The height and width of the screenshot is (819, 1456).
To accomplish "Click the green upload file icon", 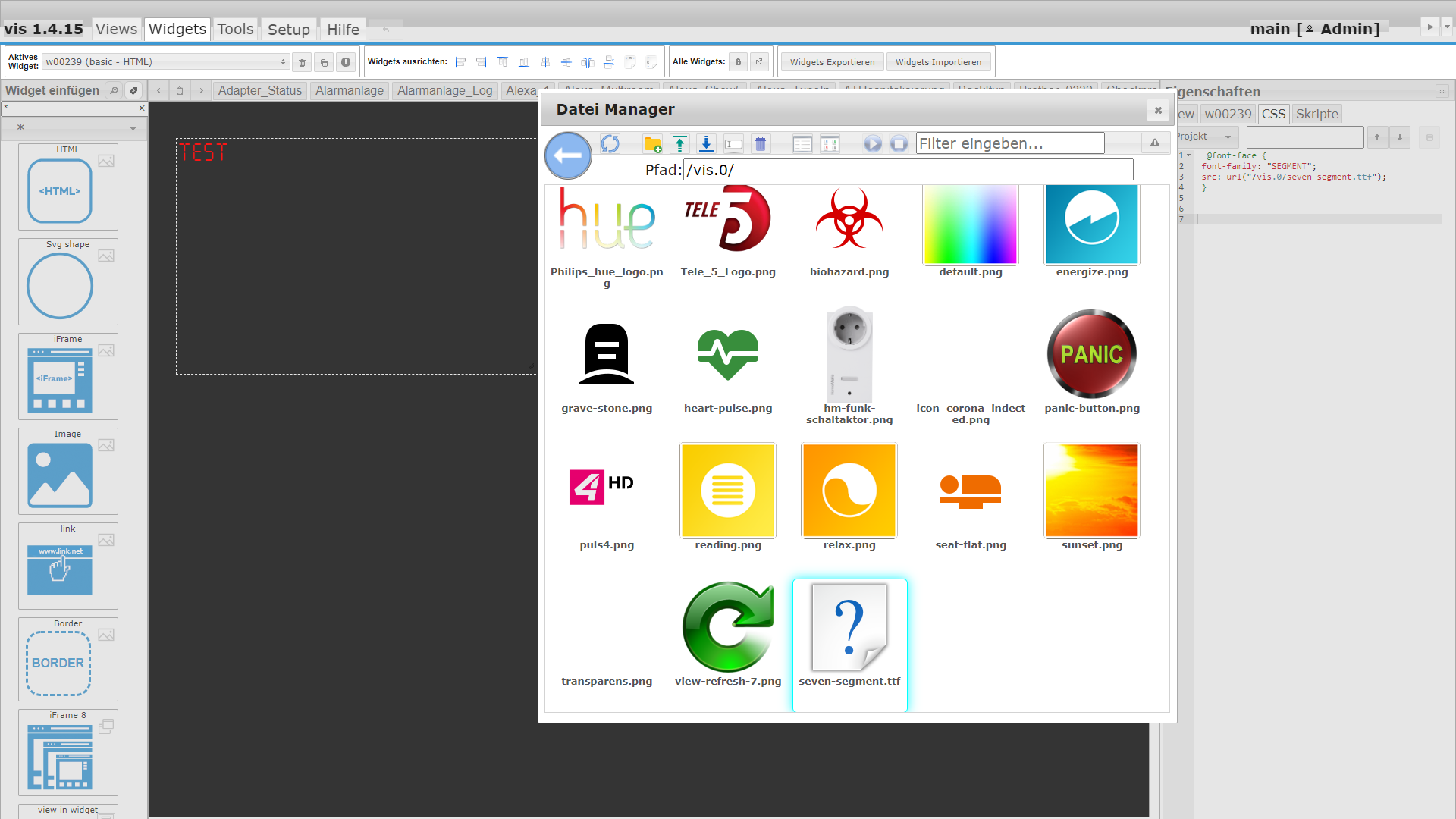I will pyautogui.click(x=679, y=143).
